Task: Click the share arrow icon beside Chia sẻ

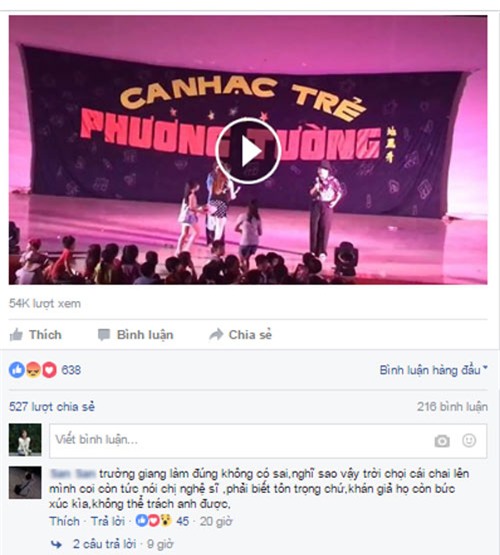Action: pos(216,334)
